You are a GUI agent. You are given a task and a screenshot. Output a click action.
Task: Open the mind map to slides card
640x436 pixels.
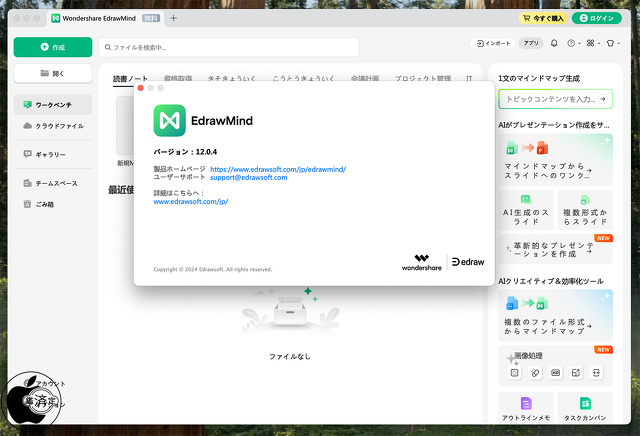556,160
